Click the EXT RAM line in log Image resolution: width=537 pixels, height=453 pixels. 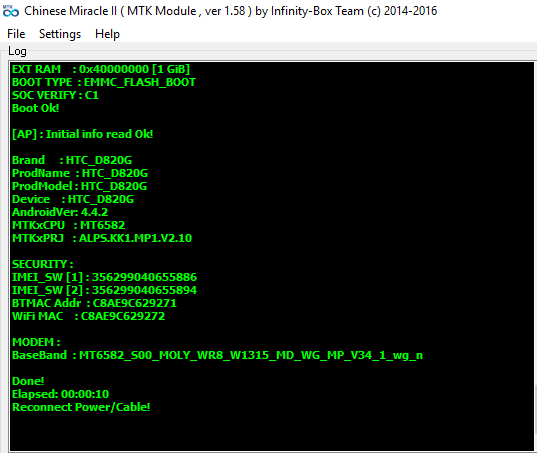(x=101, y=69)
